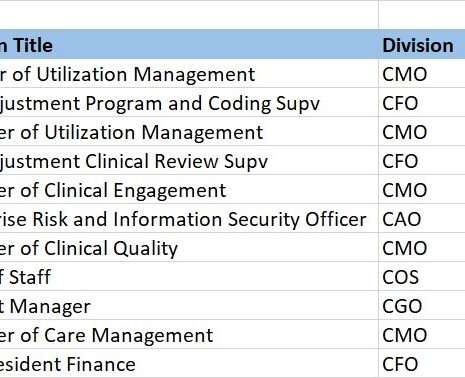This screenshot has width=465, height=378.
Task: Select the Division header cell
Action: (x=422, y=44)
